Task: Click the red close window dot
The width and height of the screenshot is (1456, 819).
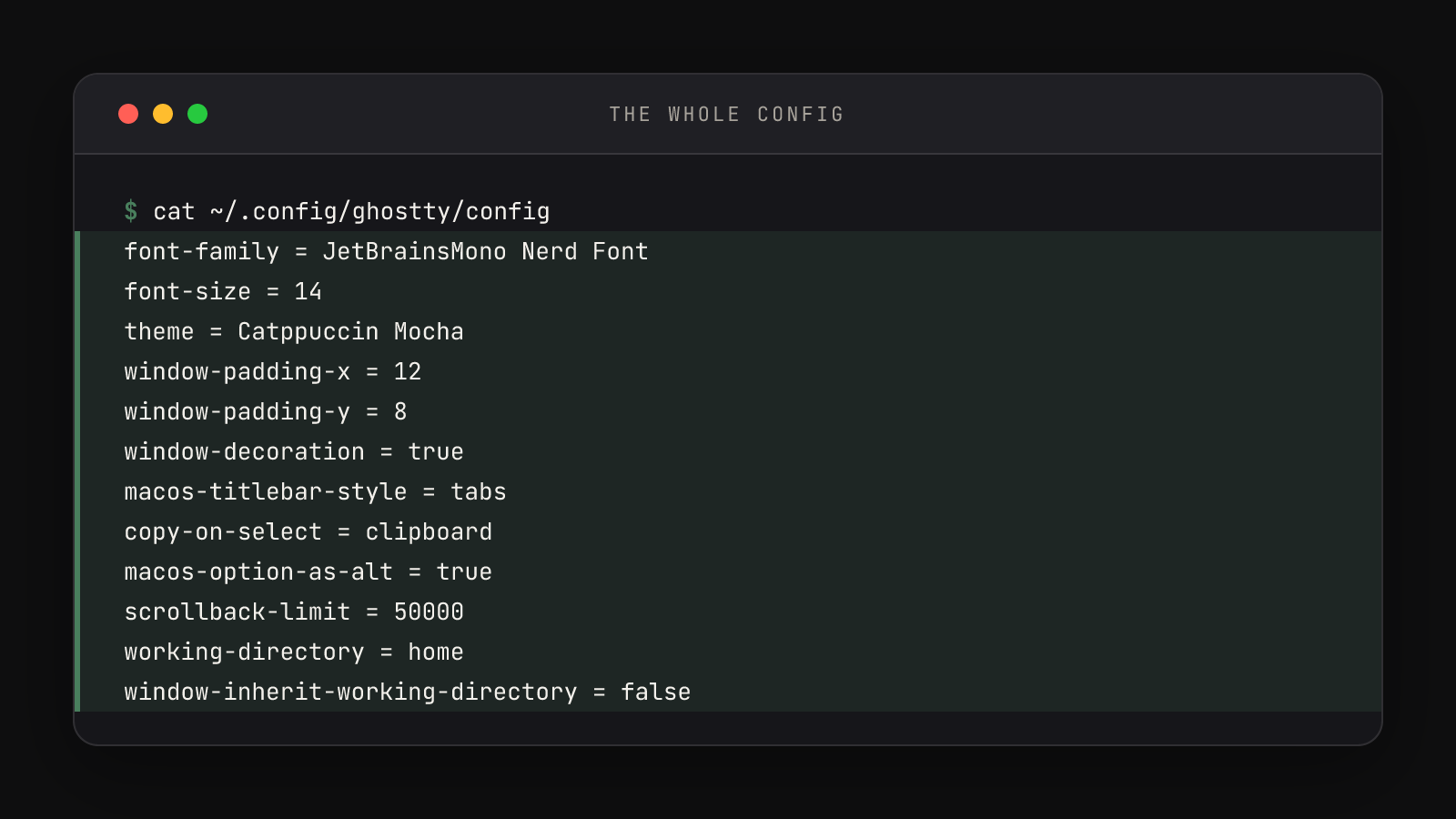Action: (x=128, y=114)
